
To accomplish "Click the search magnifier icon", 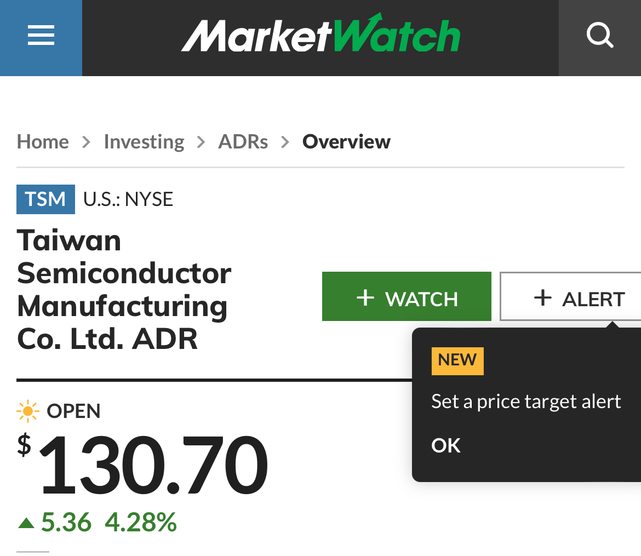I will pyautogui.click(x=600, y=36).
